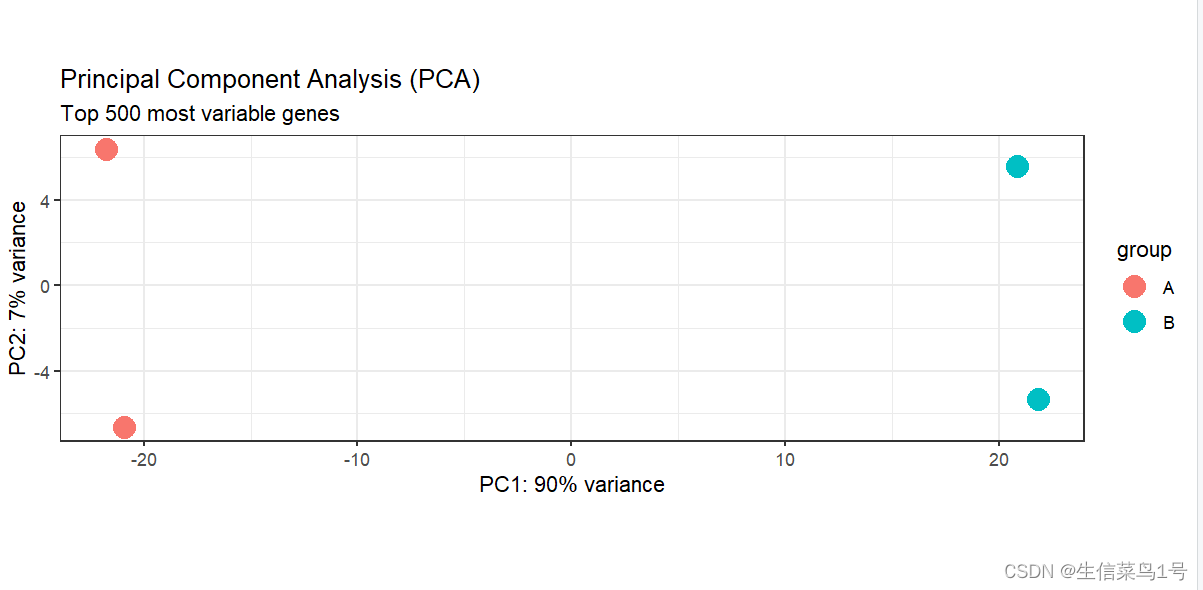Screen dimensions: 1203x590
Task: Click the x-axis tick label '20'
Action: coord(998,460)
